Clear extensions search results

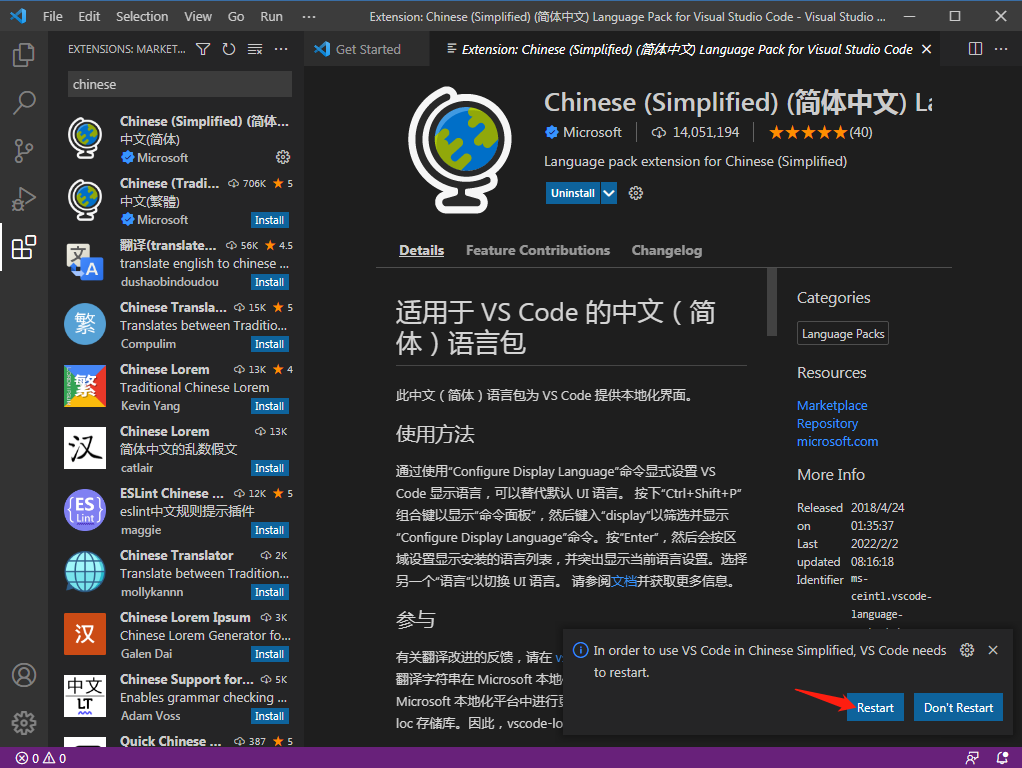255,49
